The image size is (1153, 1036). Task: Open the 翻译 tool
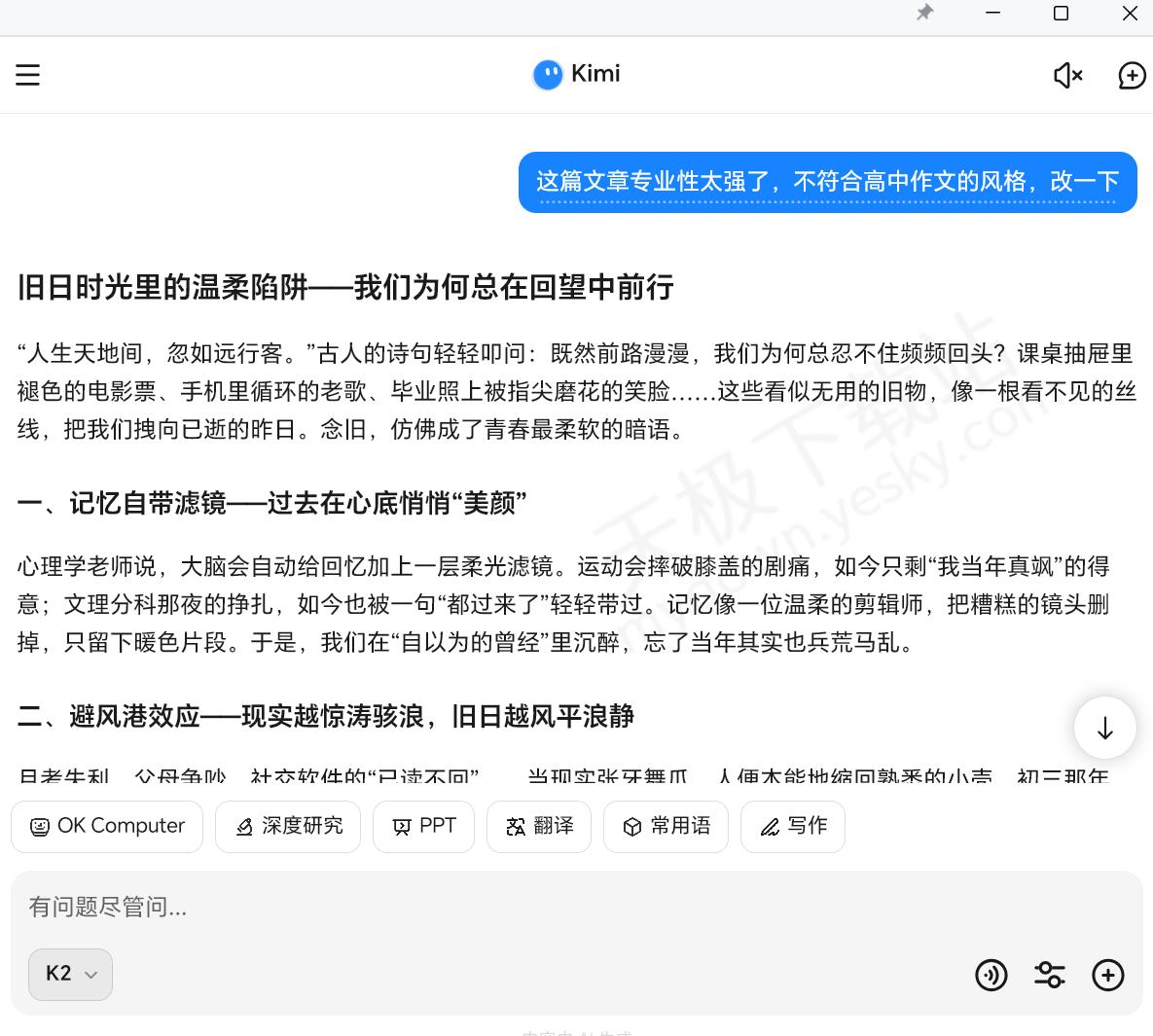click(539, 826)
